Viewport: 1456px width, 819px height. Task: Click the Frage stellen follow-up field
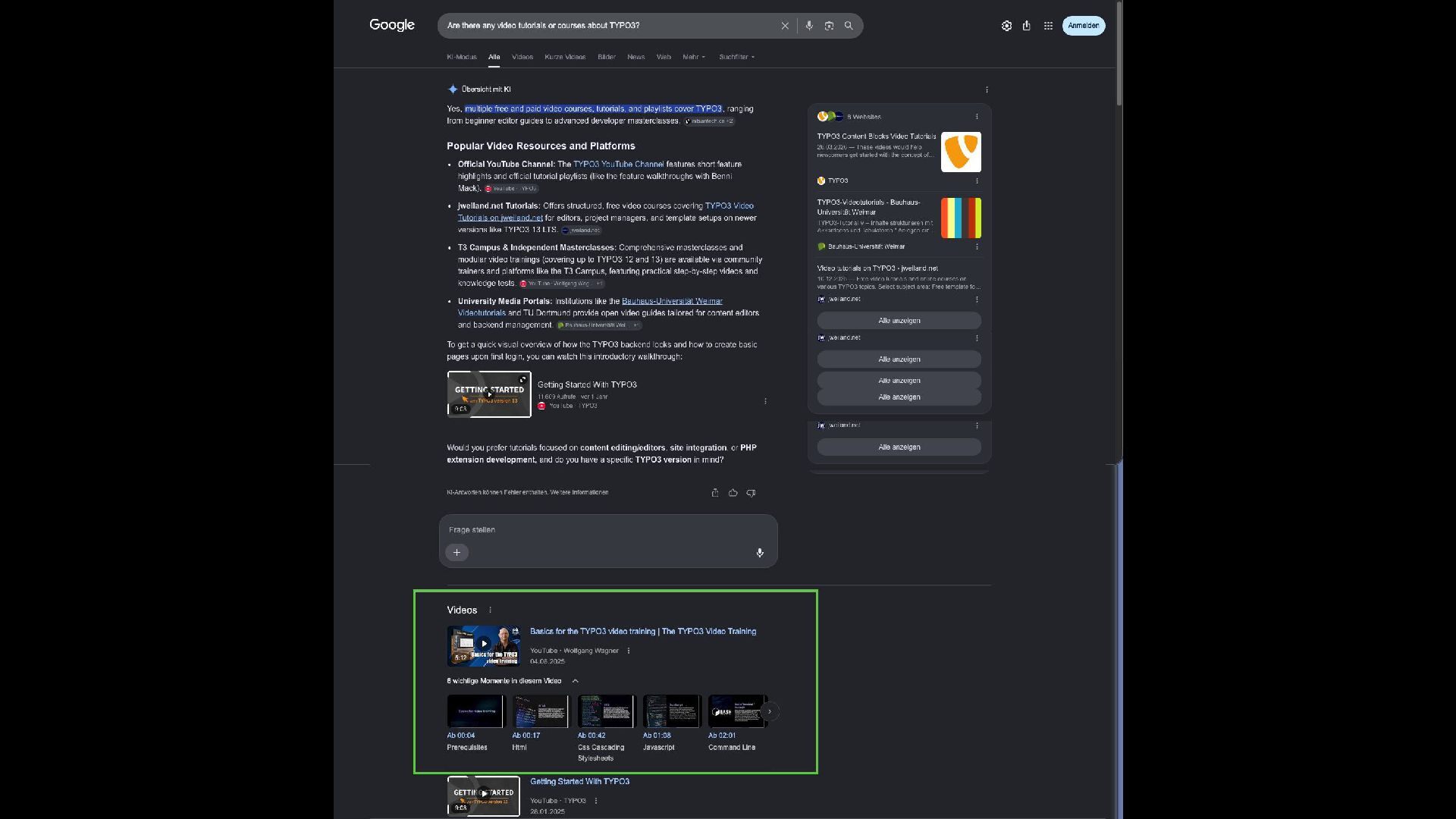[x=608, y=530]
